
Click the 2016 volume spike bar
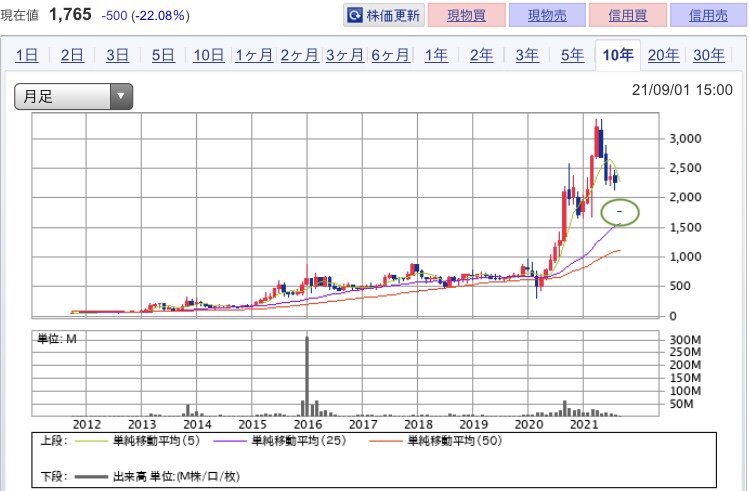(307, 375)
